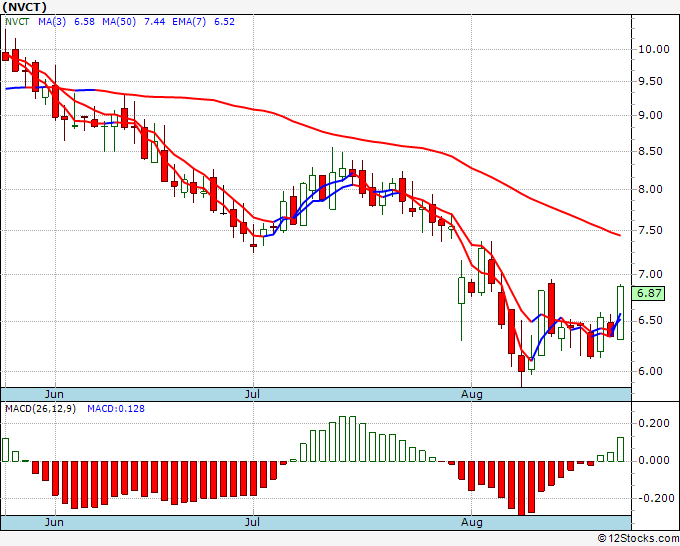This screenshot has width=680, height=546.
Task: Click the last green candlestick near 6.87
Action: click(621, 313)
